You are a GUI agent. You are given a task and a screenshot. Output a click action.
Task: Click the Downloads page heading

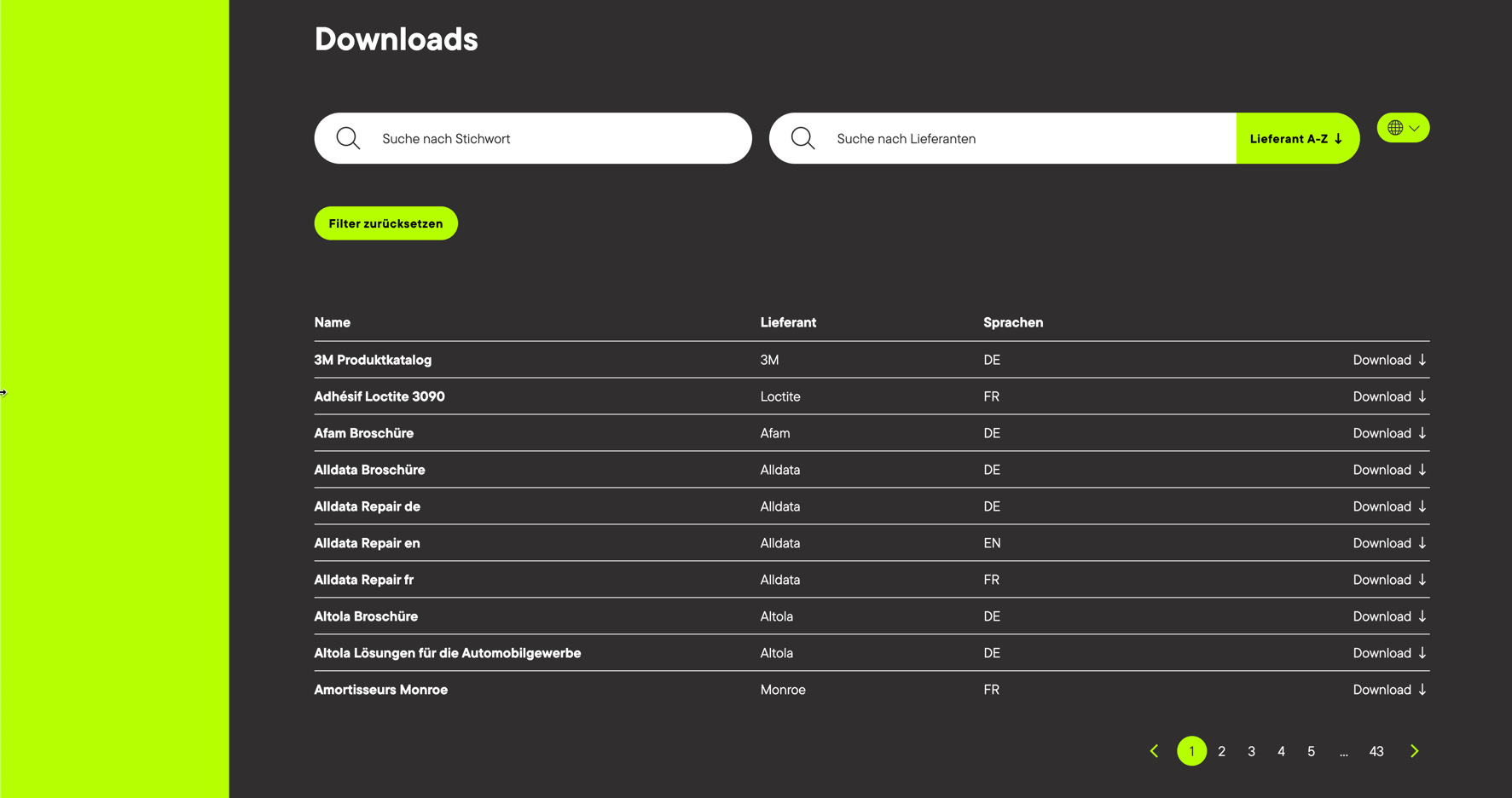396,39
